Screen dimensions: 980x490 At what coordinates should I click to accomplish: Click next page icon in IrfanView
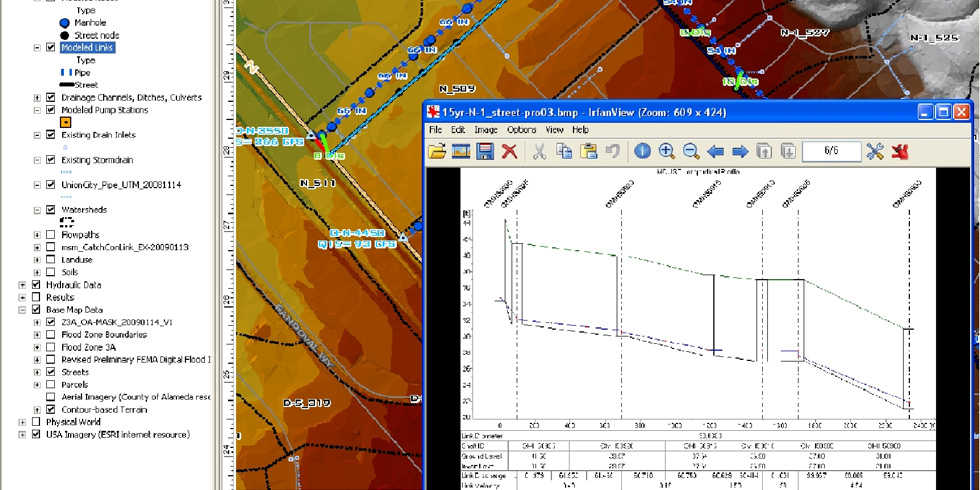[x=788, y=151]
